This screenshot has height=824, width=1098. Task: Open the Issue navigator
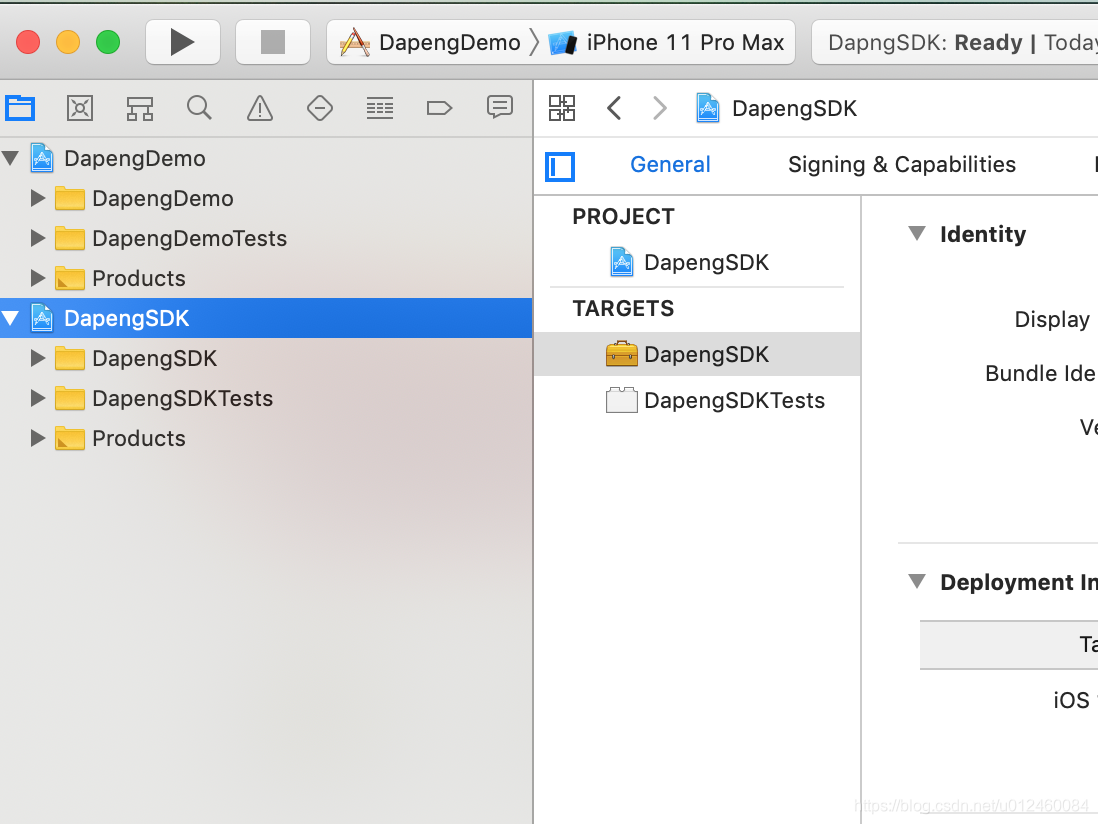pos(260,109)
